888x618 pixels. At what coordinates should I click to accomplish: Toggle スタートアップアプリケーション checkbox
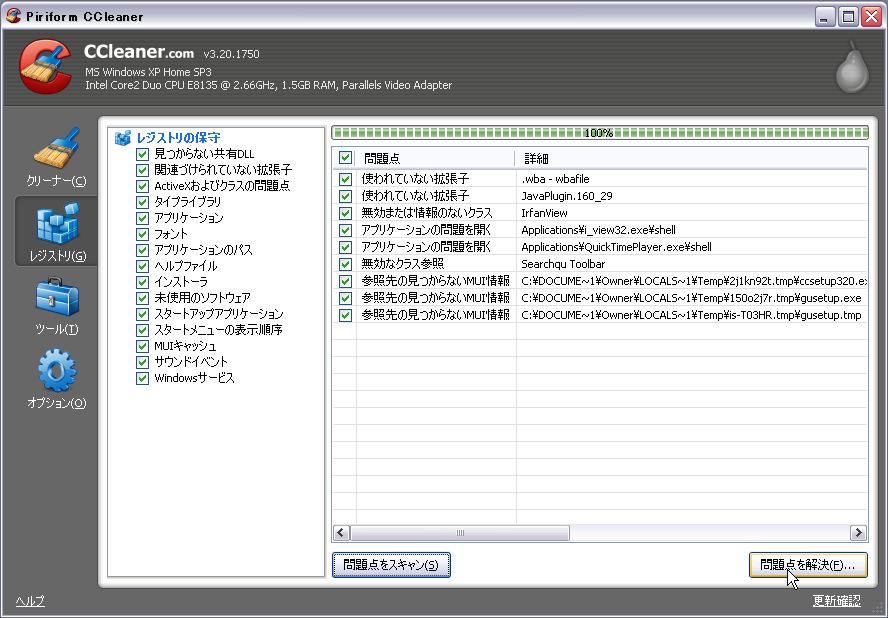(142, 314)
